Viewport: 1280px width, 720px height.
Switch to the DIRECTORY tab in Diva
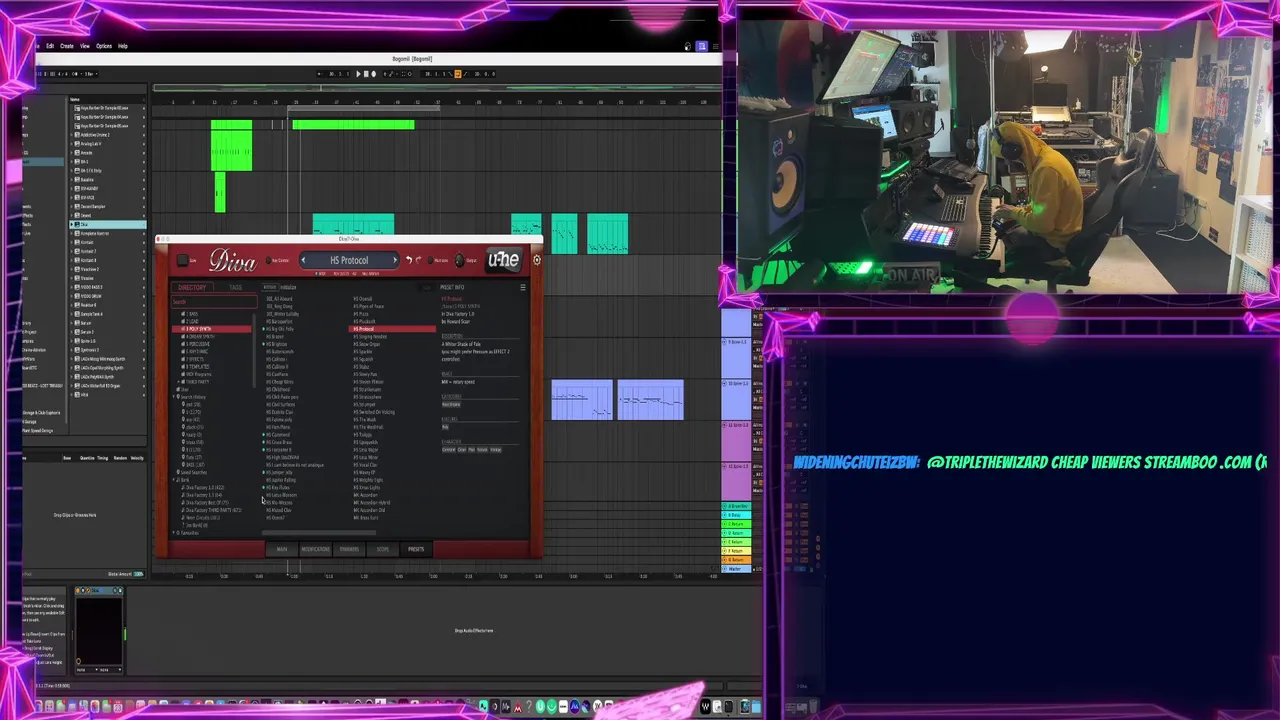(192, 287)
